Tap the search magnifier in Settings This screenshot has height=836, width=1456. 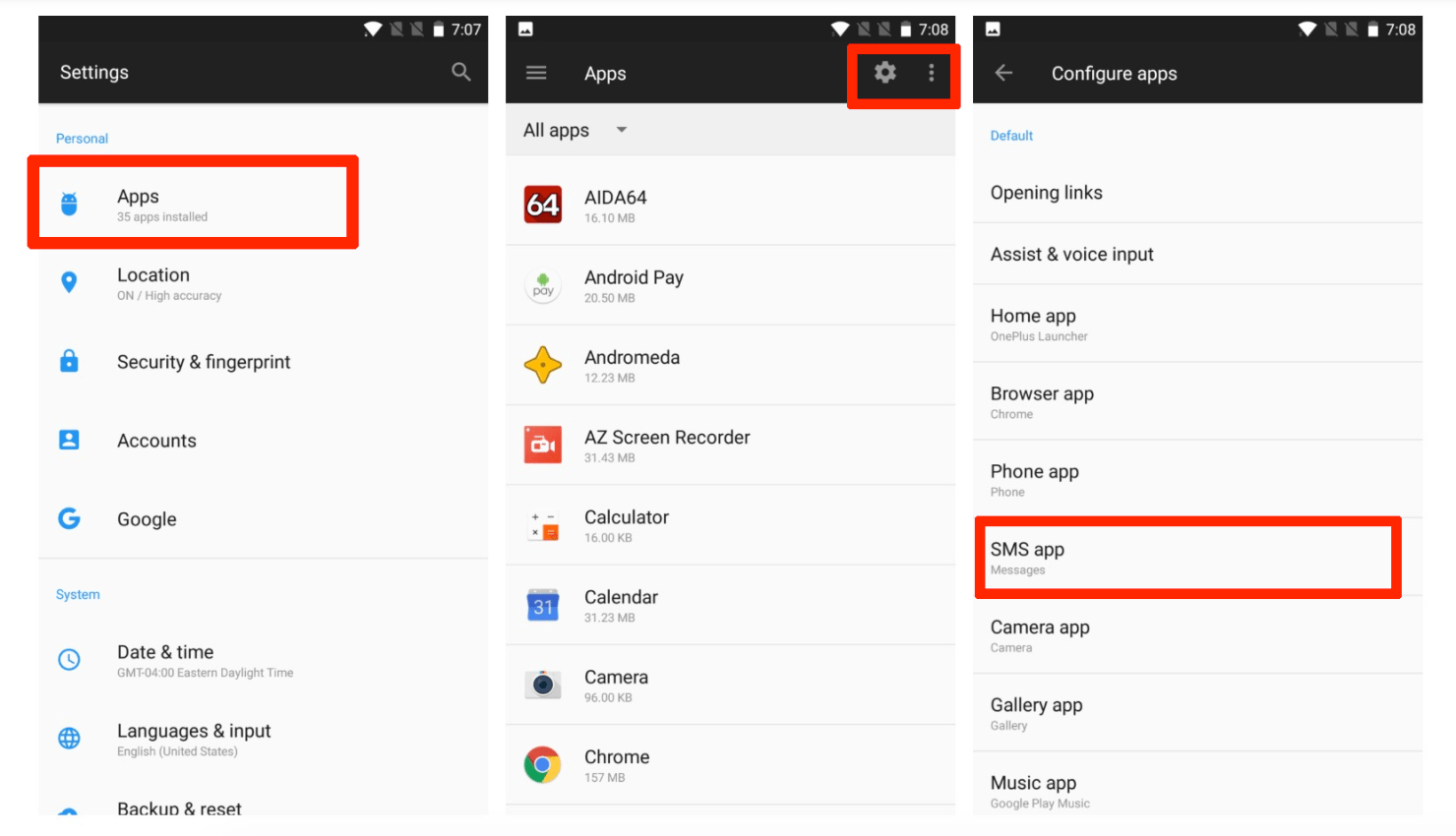coord(460,72)
